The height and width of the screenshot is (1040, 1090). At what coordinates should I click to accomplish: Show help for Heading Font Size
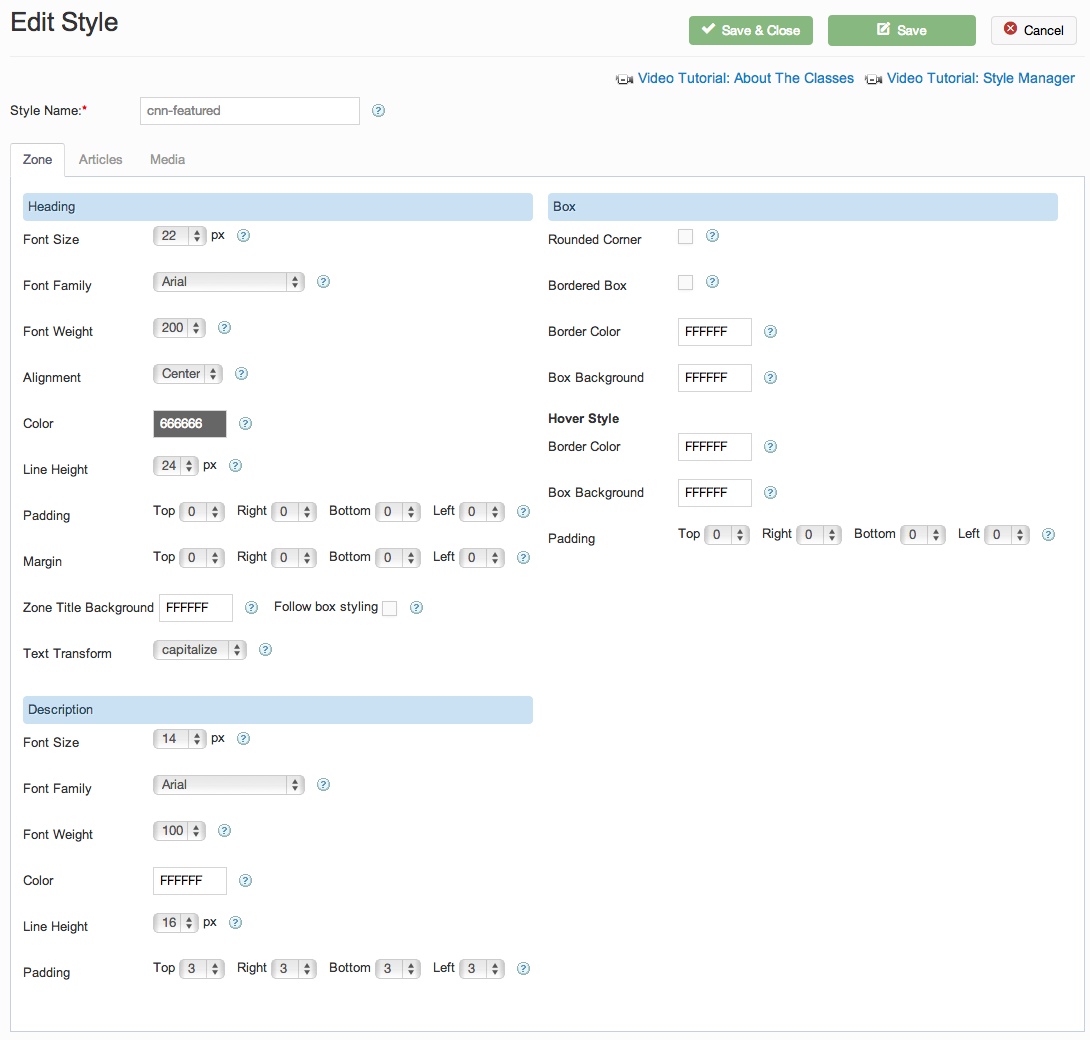[x=243, y=236]
